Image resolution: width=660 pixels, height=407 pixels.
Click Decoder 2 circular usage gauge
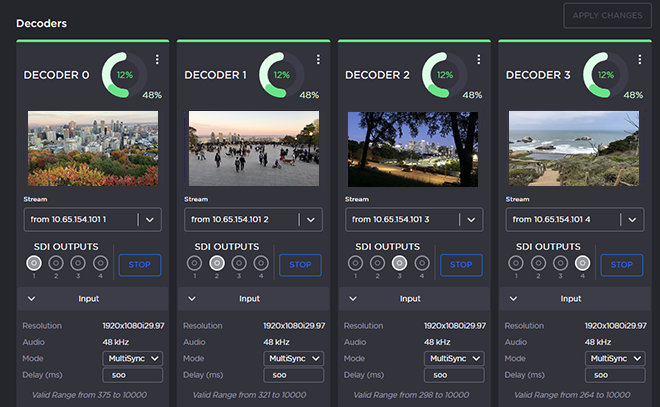click(x=445, y=75)
